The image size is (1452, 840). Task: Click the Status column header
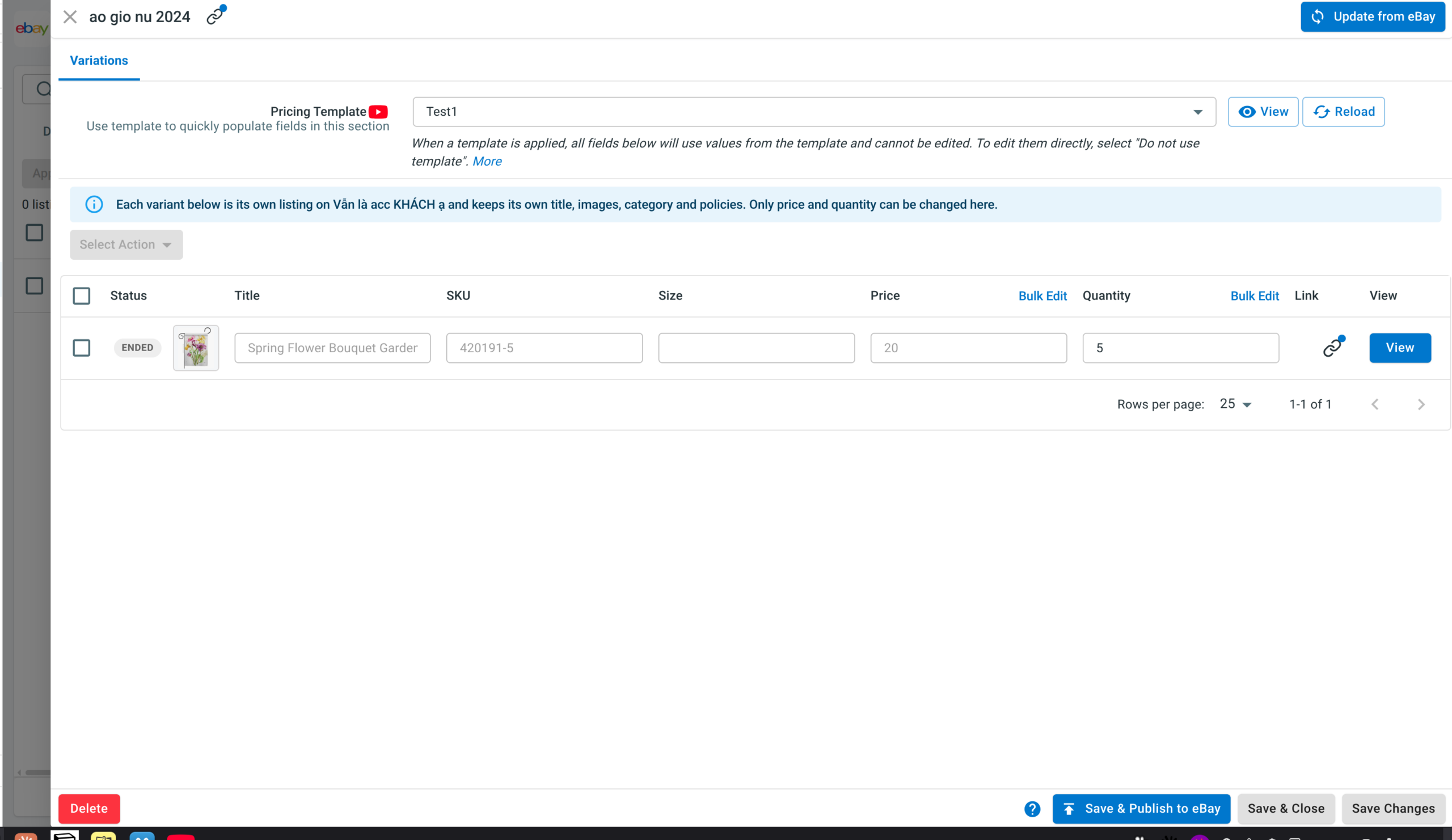pyautogui.click(x=129, y=296)
